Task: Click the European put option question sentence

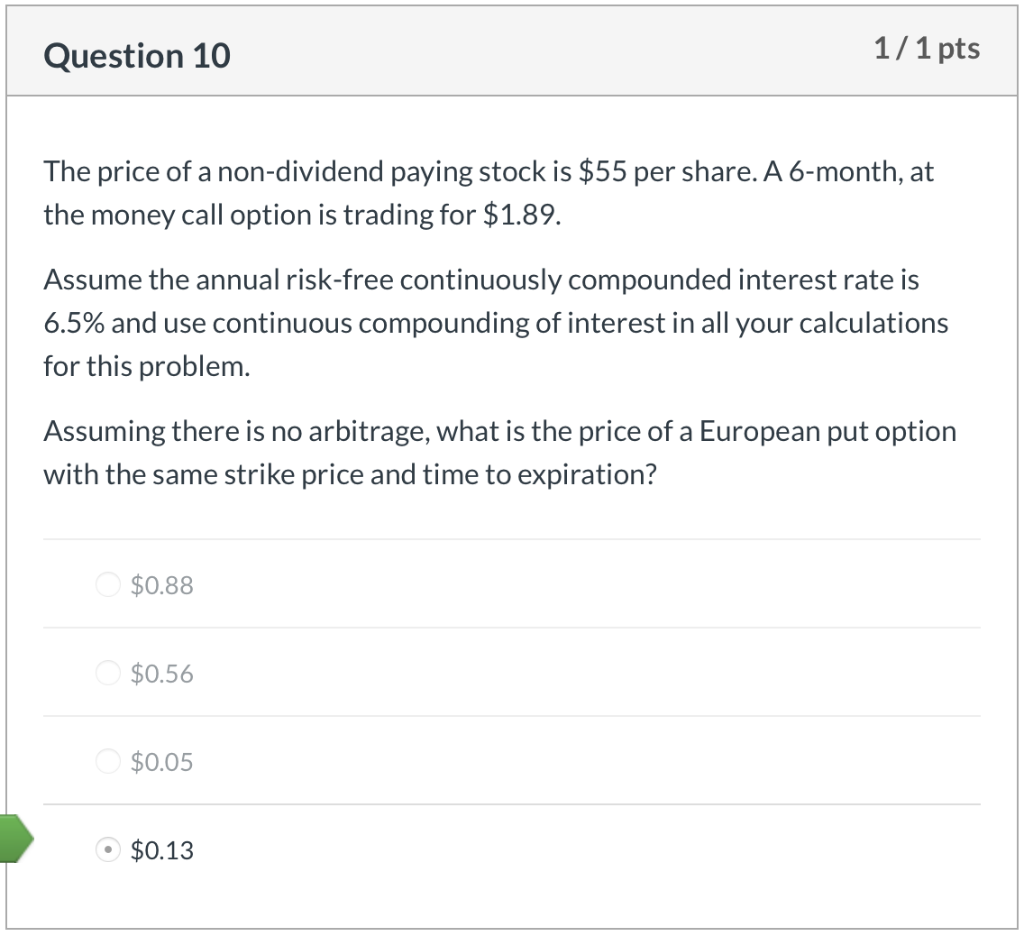Action: [499, 452]
